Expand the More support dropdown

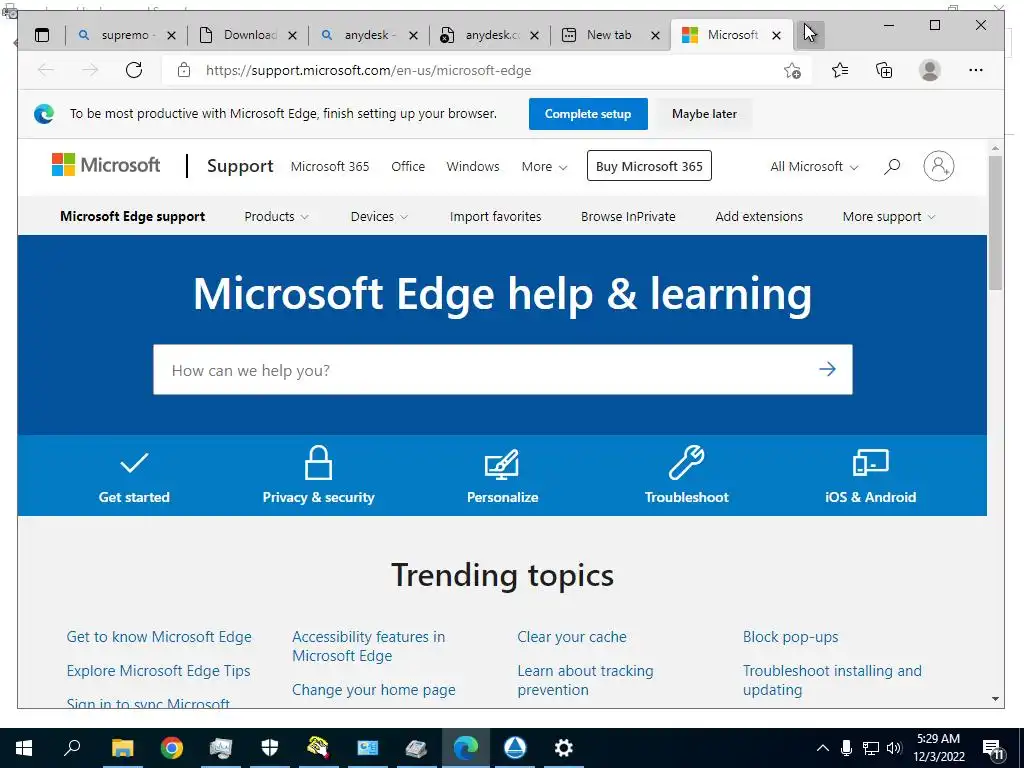[888, 216]
